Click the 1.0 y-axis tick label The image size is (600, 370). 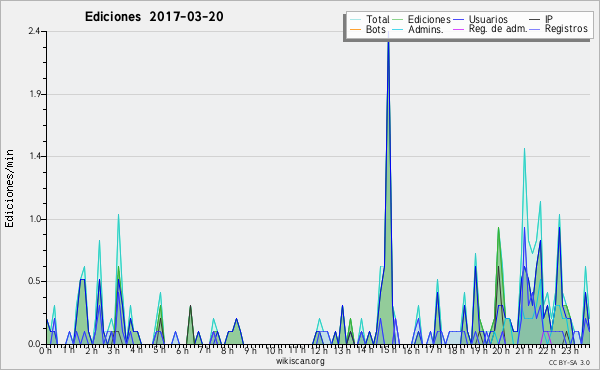[x=36, y=219]
